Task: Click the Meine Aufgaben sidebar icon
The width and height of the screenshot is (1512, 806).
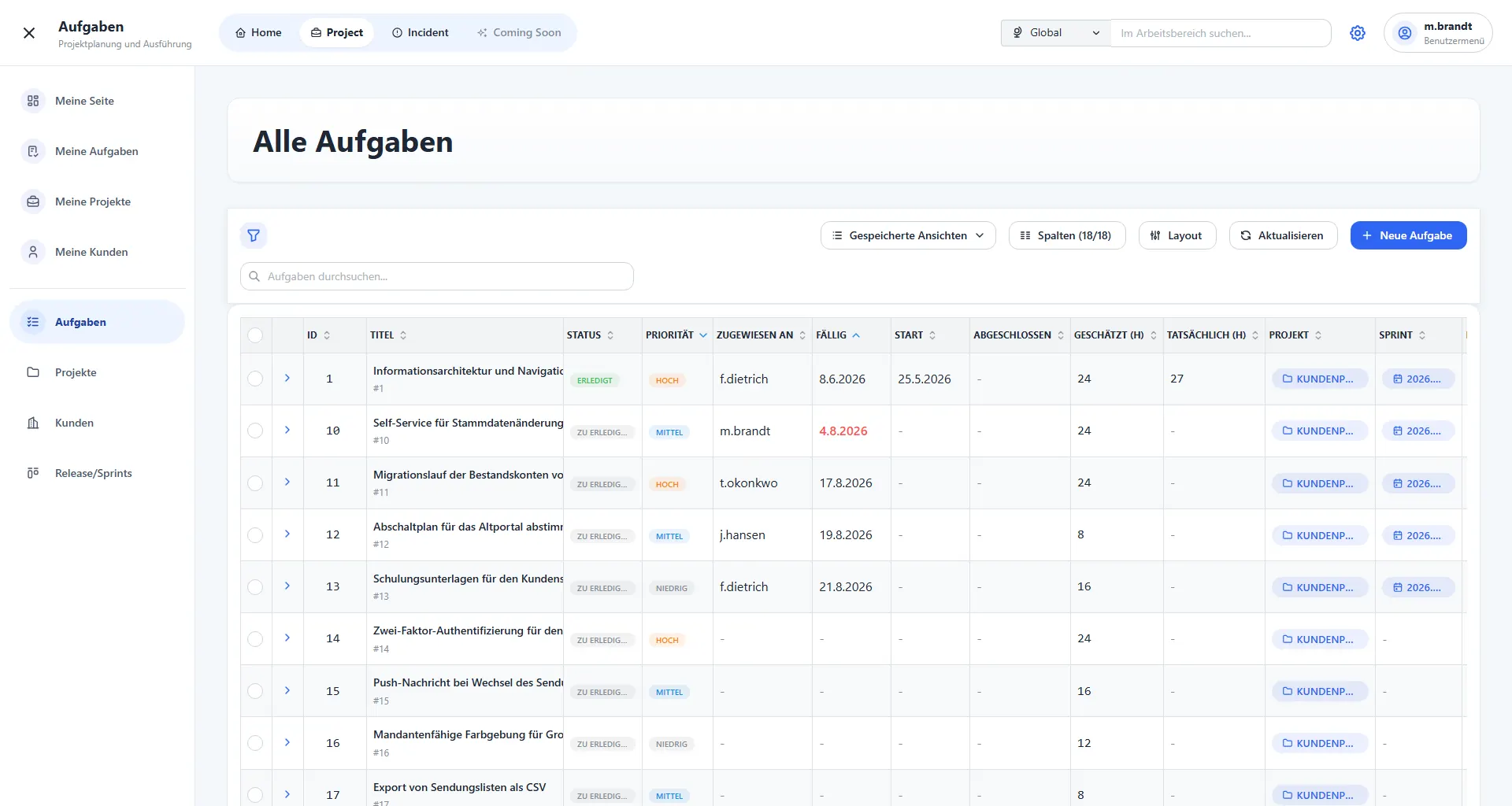Action: (x=33, y=151)
